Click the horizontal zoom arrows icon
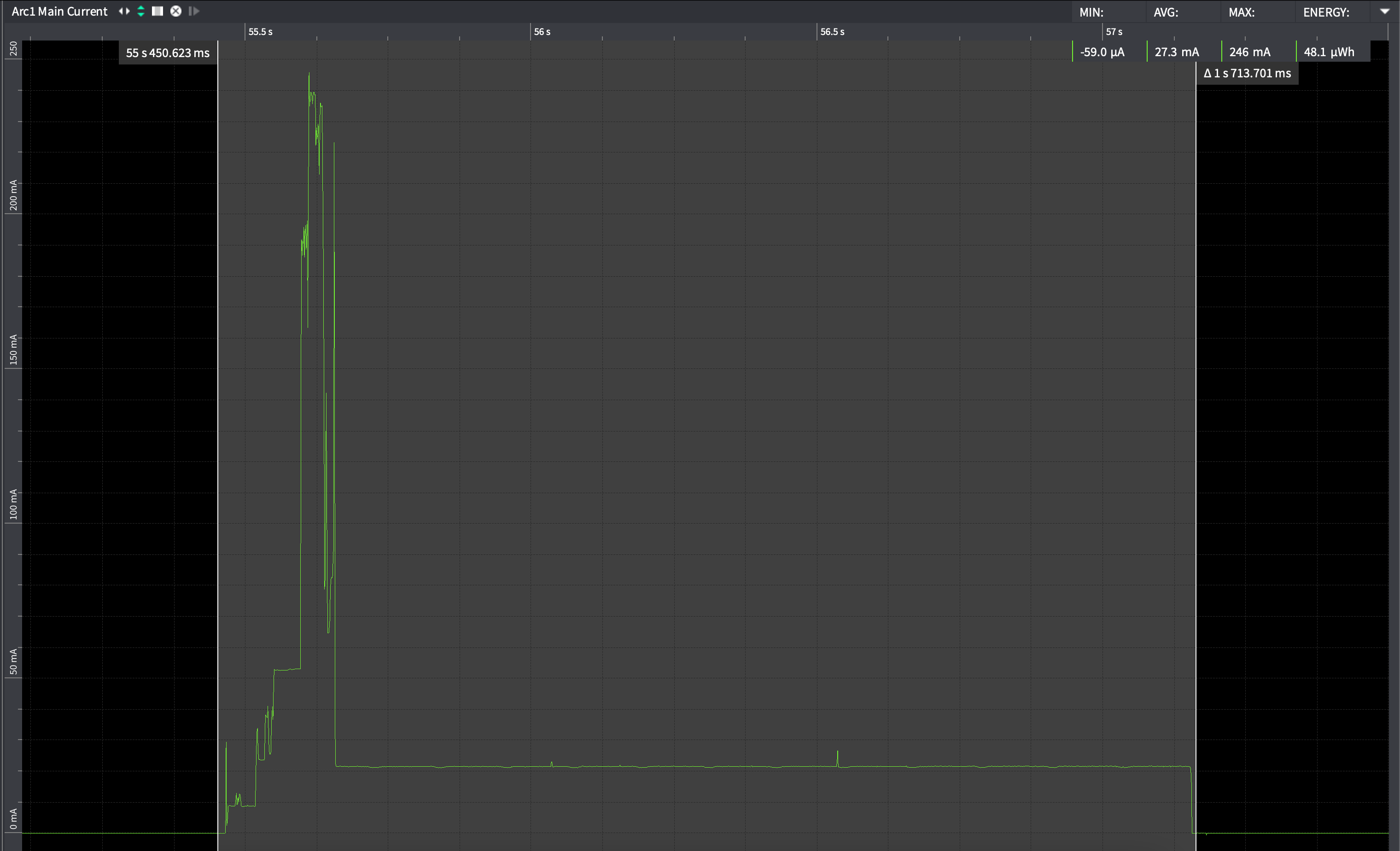1400x851 pixels. (x=124, y=12)
